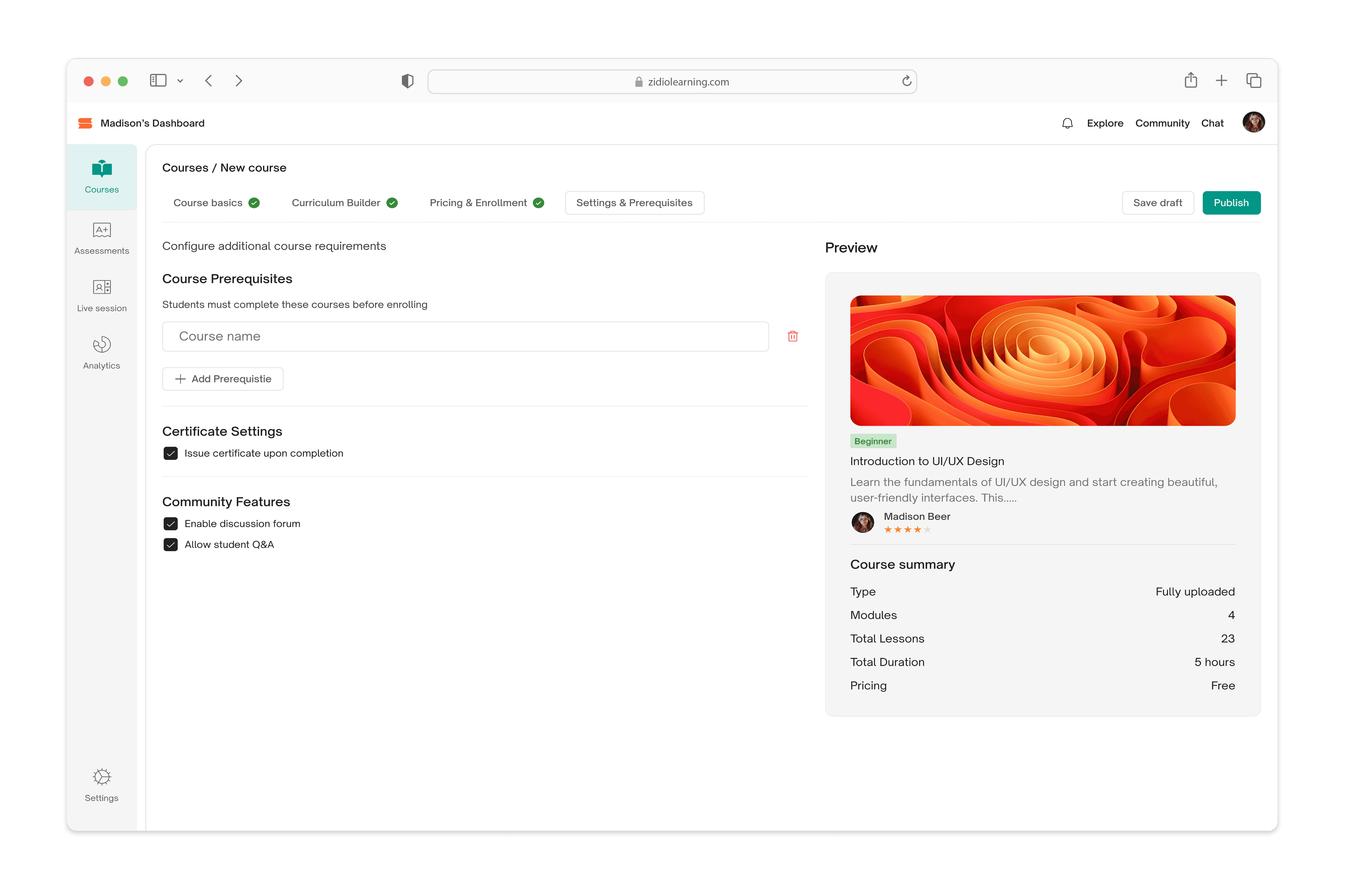Click the Publish button
Image resolution: width=1345 pixels, height=896 pixels.
click(1231, 203)
